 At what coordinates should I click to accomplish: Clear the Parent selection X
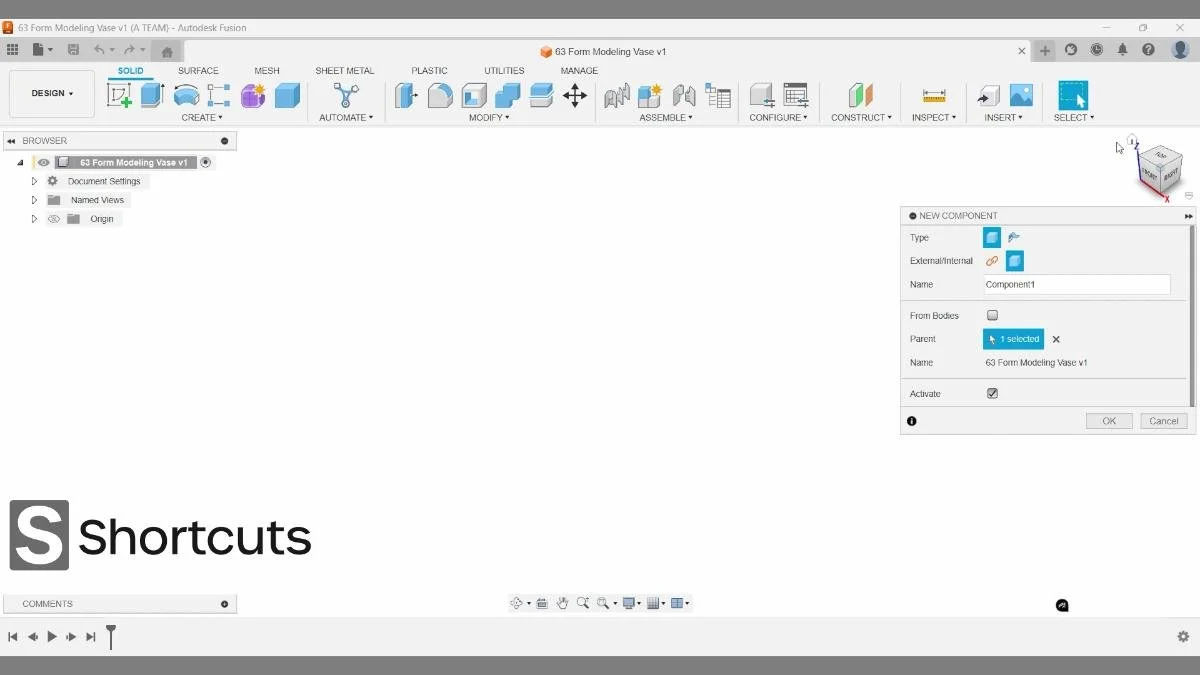(1056, 340)
